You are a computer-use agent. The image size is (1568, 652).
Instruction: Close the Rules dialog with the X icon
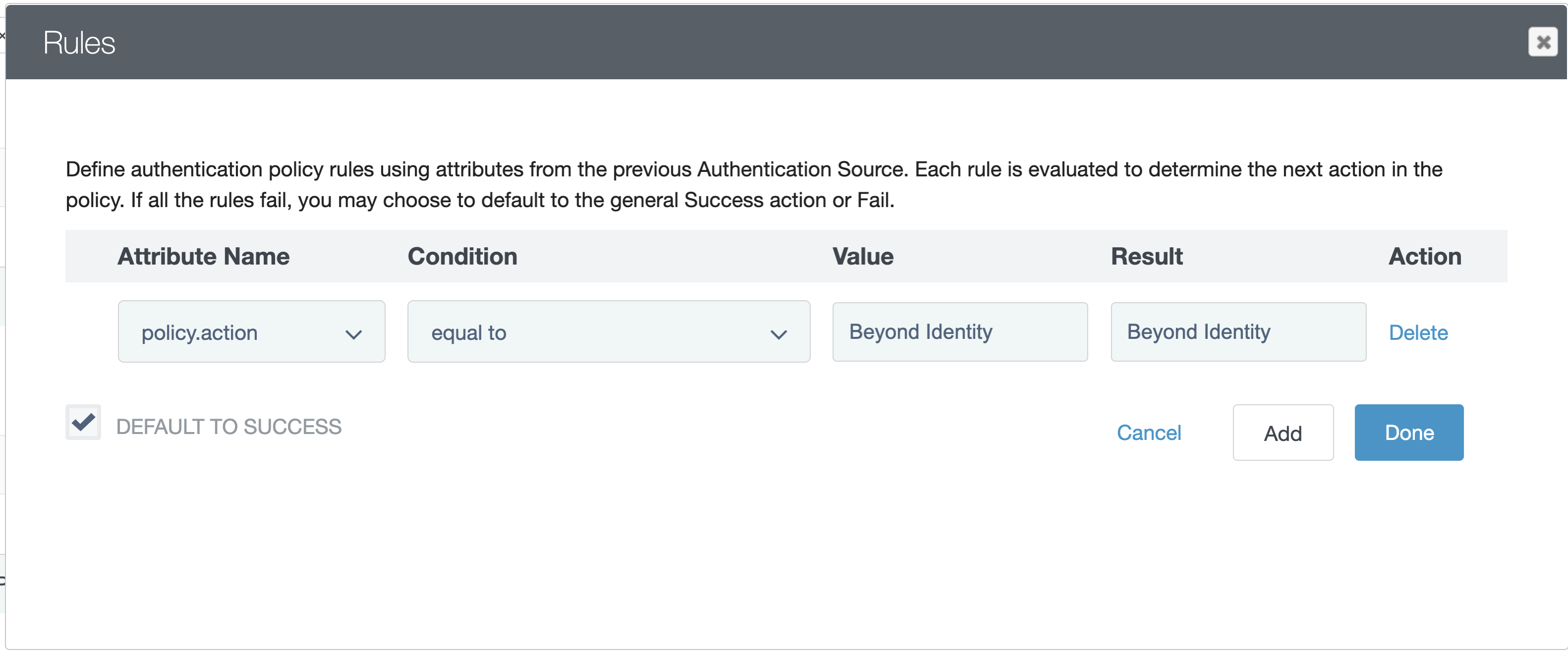(x=1542, y=42)
